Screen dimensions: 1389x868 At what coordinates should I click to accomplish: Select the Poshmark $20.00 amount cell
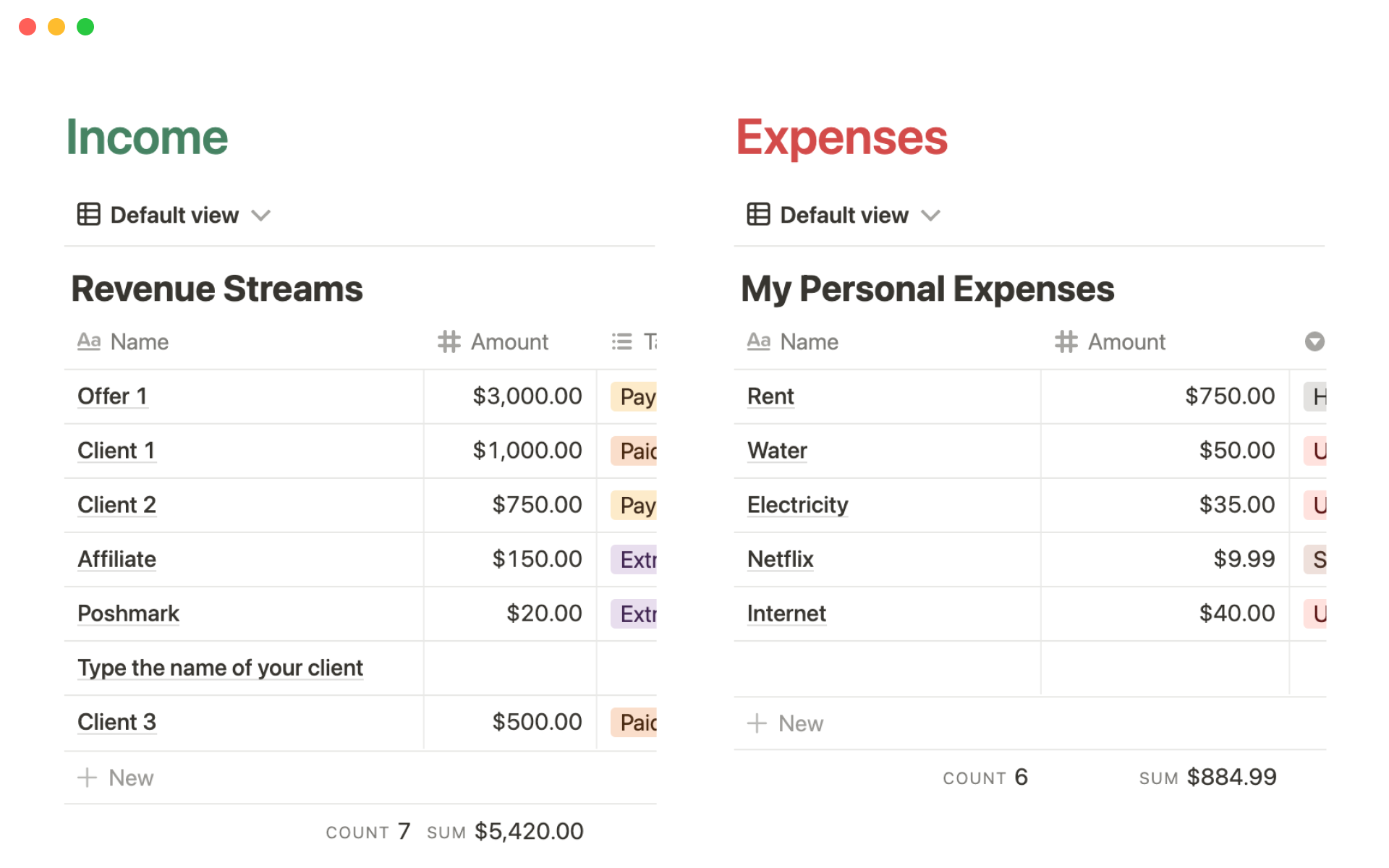click(510, 613)
